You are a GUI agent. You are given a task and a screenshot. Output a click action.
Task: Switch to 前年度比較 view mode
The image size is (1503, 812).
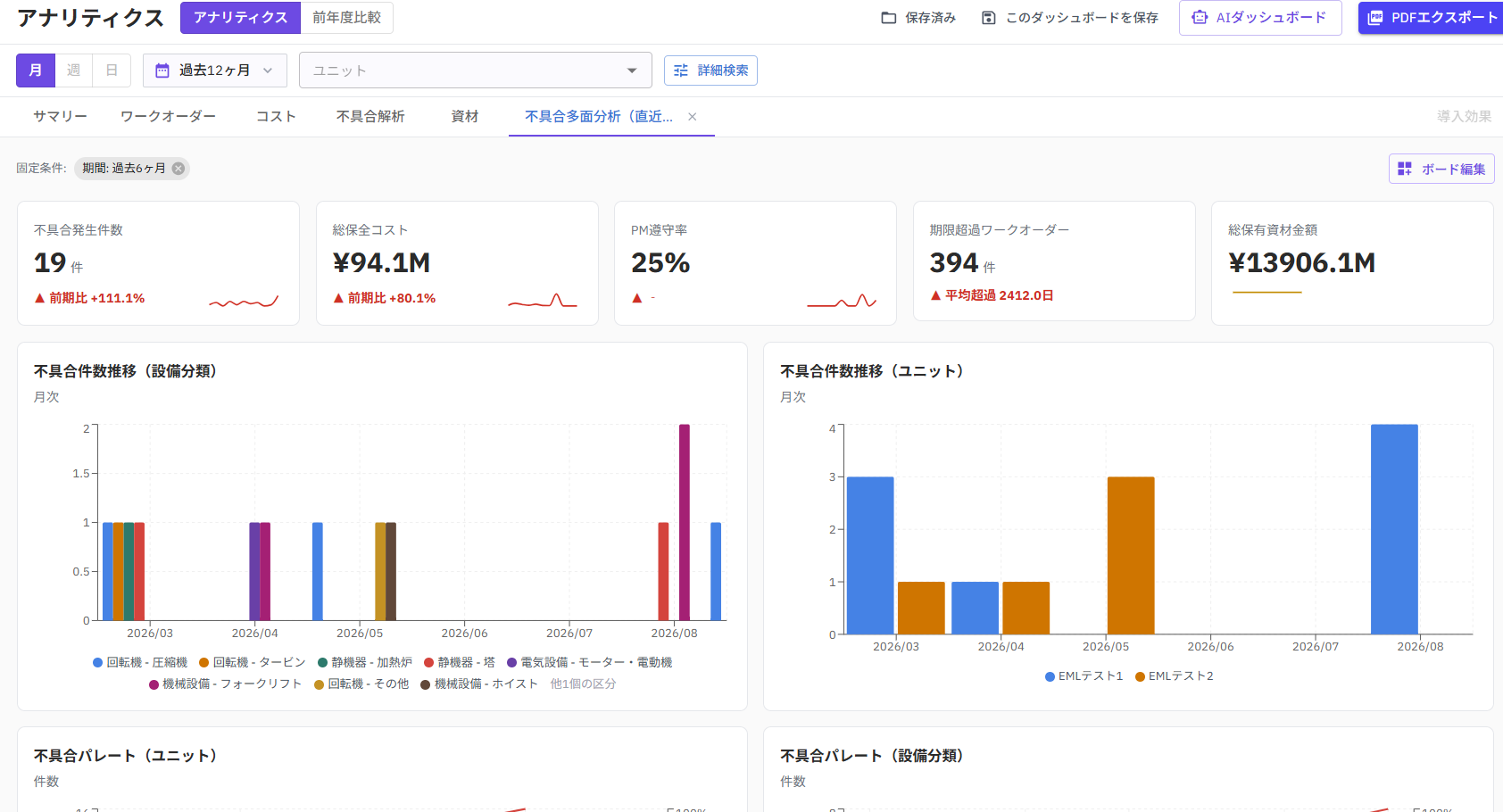(x=346, y=18)
